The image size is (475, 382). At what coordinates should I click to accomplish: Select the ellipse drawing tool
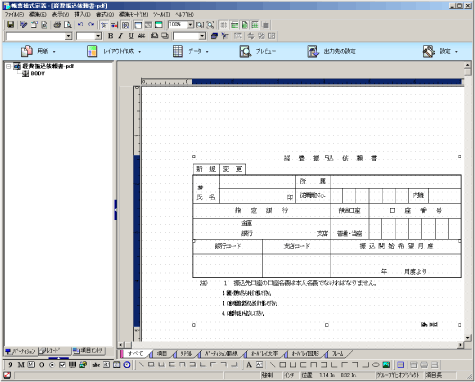[376, 365]
